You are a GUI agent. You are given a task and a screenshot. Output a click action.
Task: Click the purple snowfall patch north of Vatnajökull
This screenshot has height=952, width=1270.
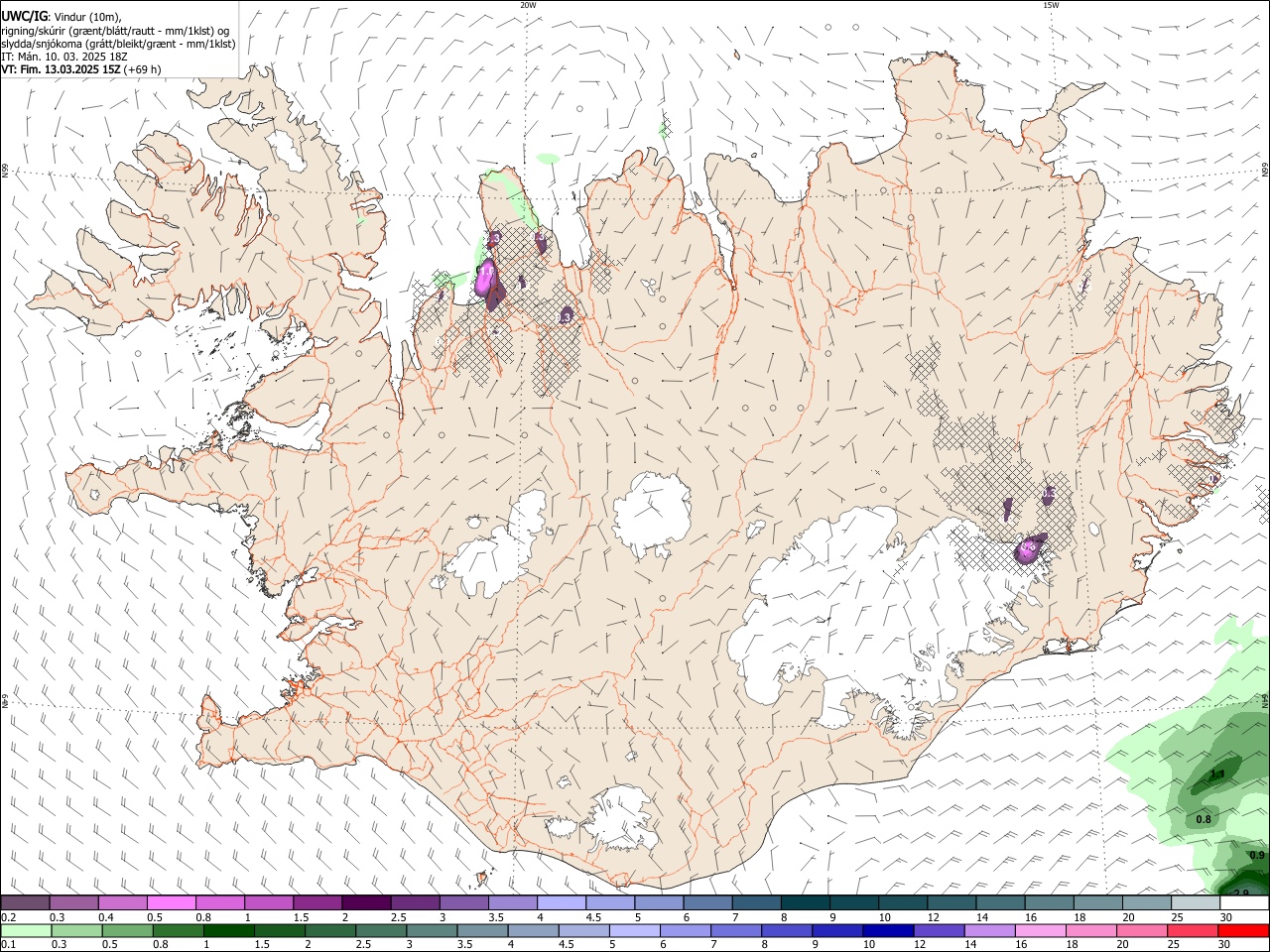point(1030,547)
